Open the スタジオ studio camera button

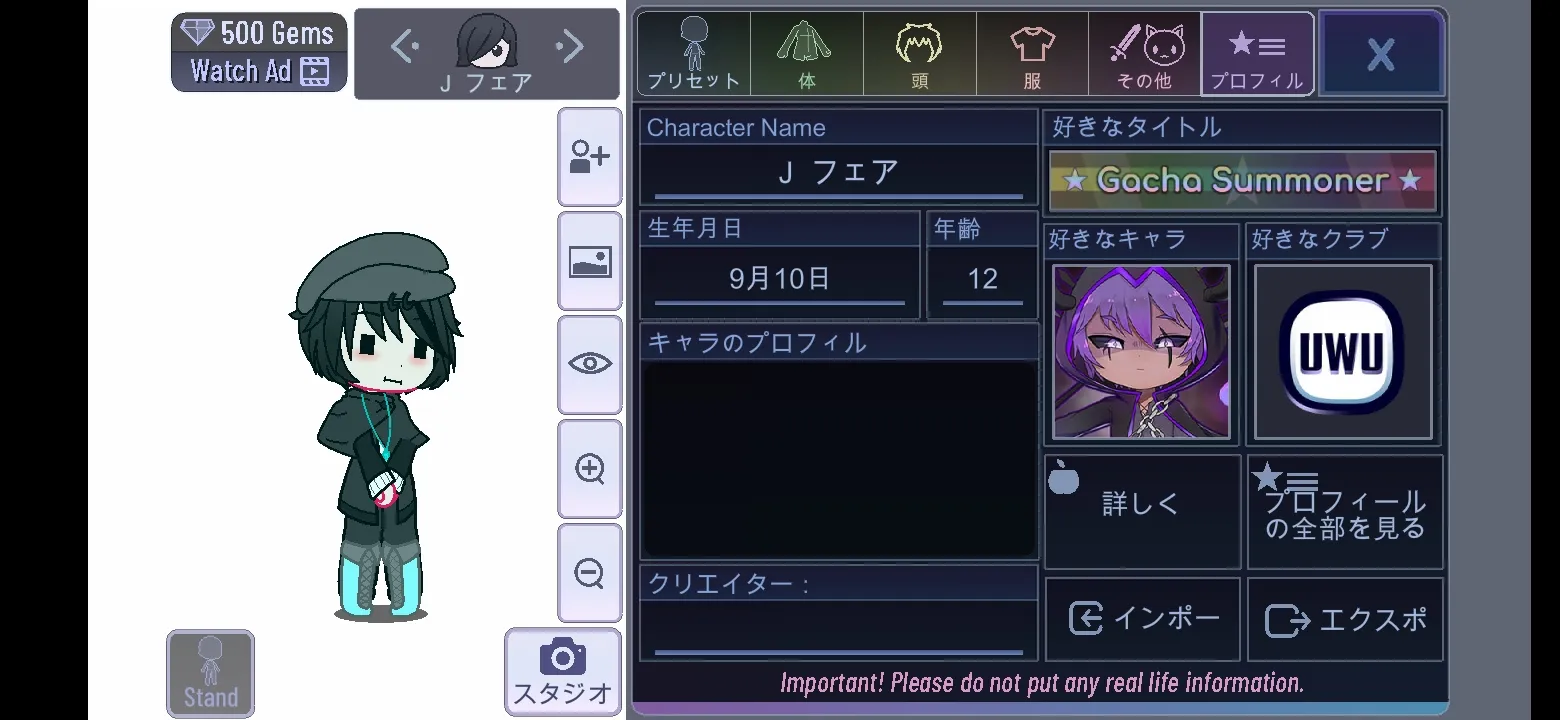(x=562, y=671)
